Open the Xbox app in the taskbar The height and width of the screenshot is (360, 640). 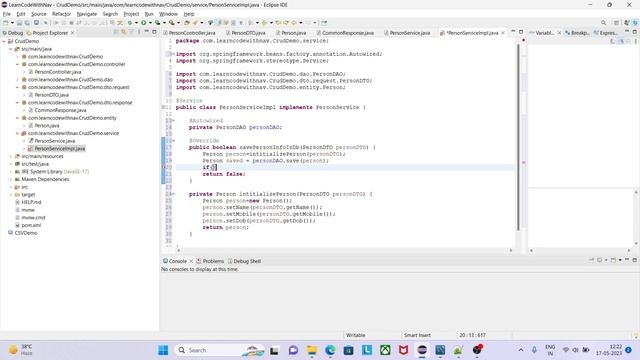click(x=385, y=350)
